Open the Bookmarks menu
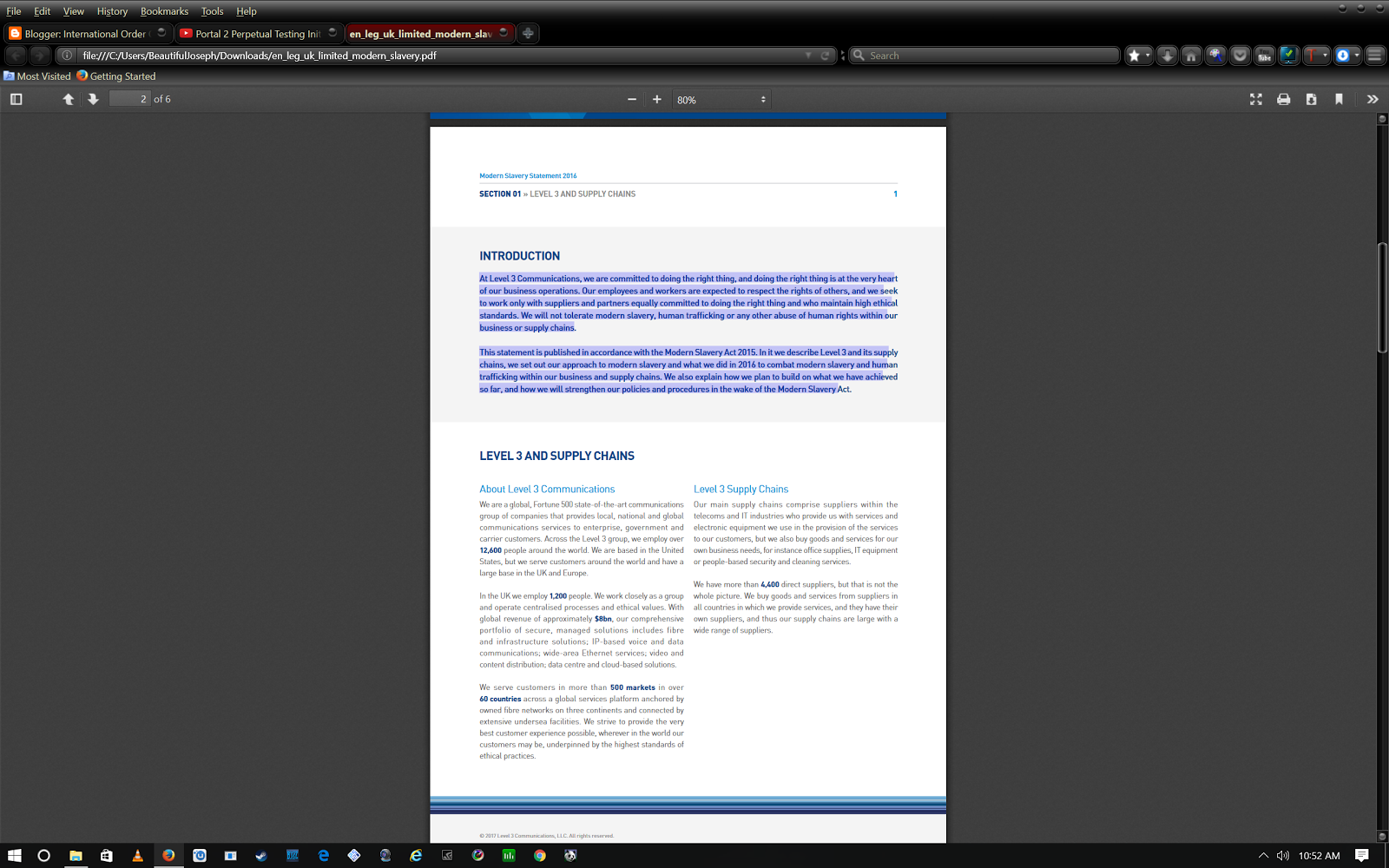1389x868 pixels. pyautogui.click(x=164, y=11)
